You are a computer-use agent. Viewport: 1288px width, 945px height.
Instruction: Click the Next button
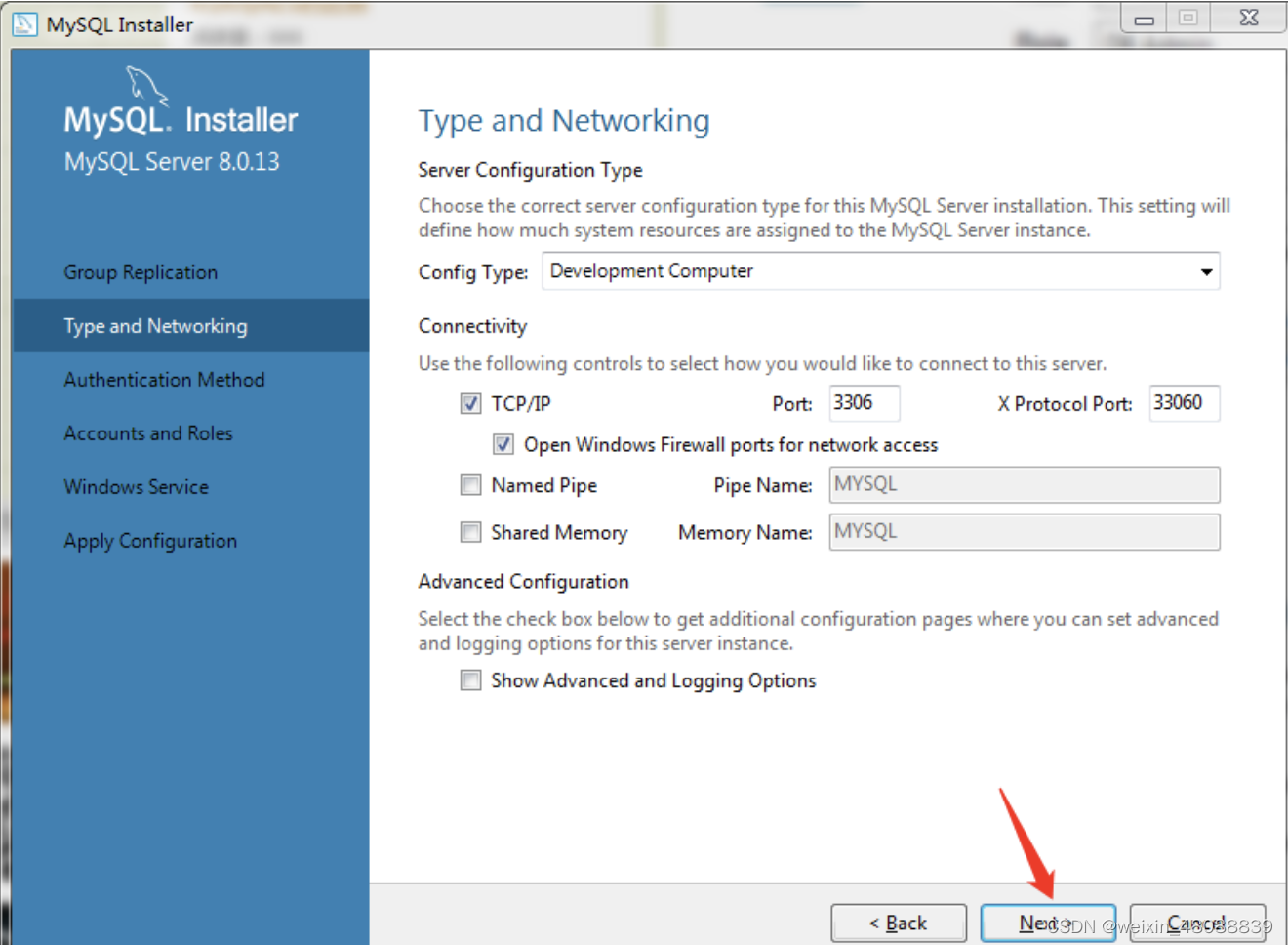click(1048, 923)
